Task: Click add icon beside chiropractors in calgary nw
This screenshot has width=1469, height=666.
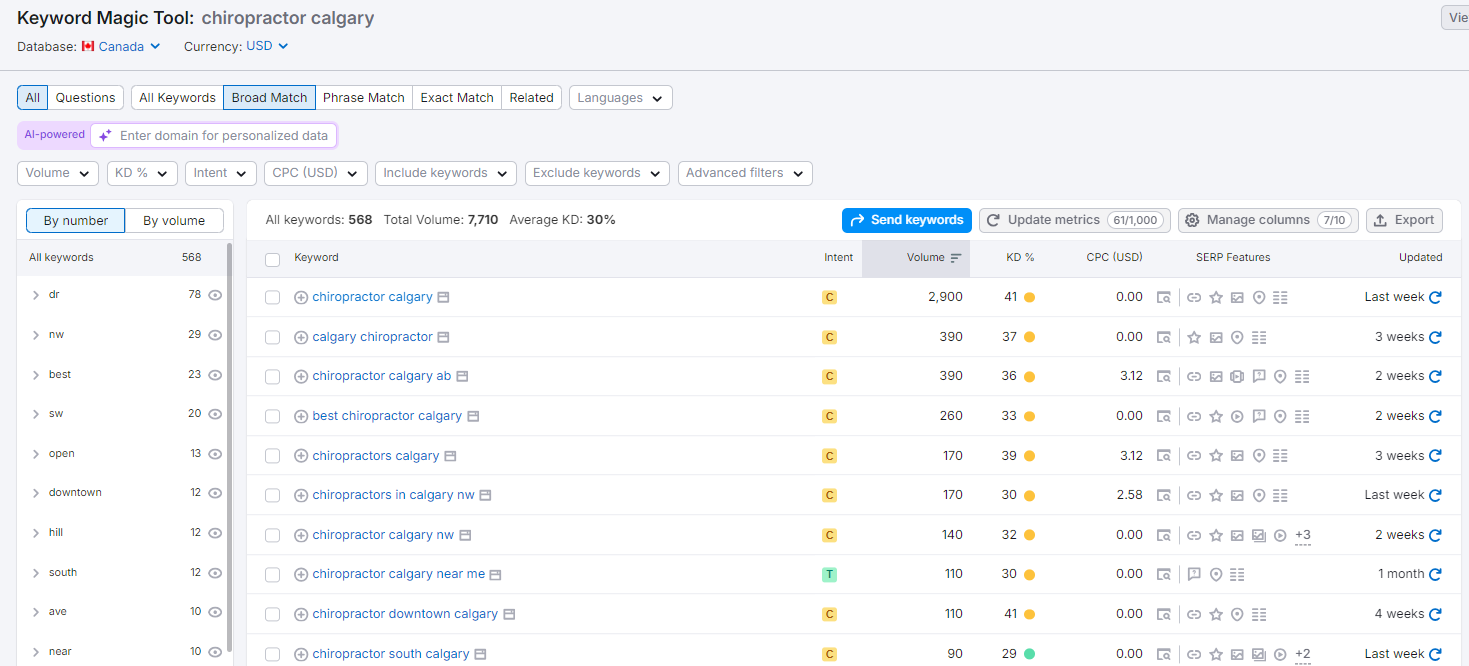Action: 301,495
